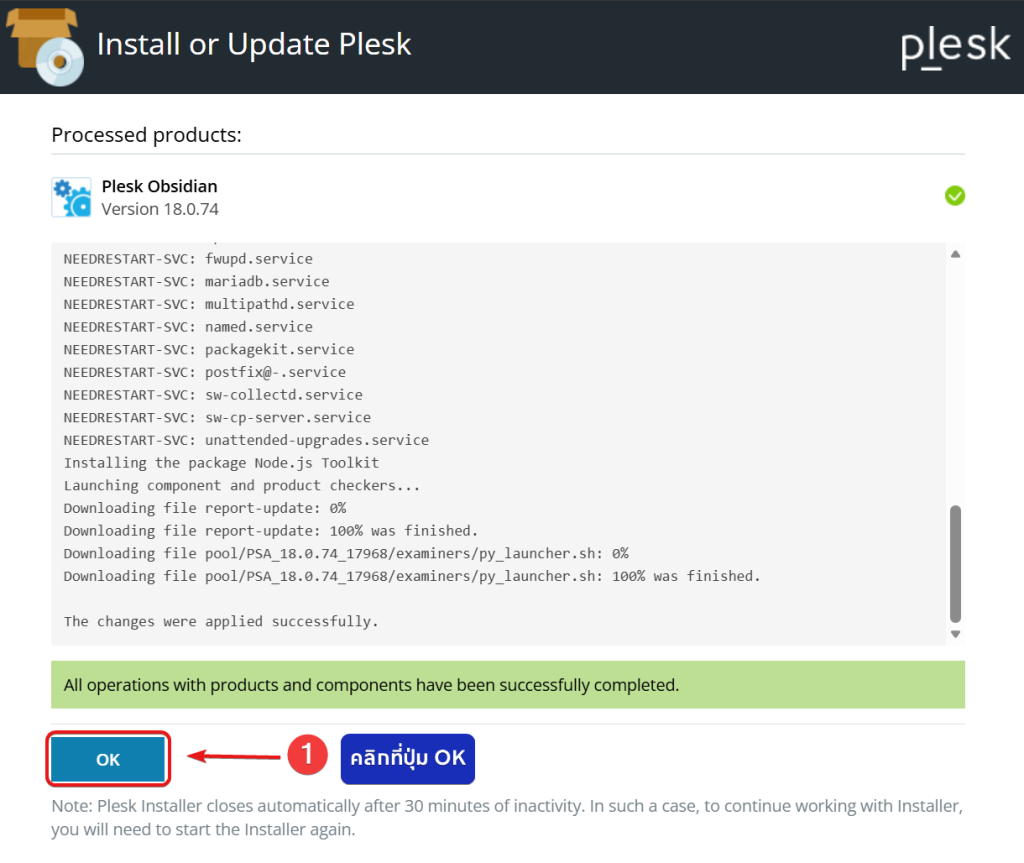Click the "Install or Update Plesk" title

coord(254,45)
